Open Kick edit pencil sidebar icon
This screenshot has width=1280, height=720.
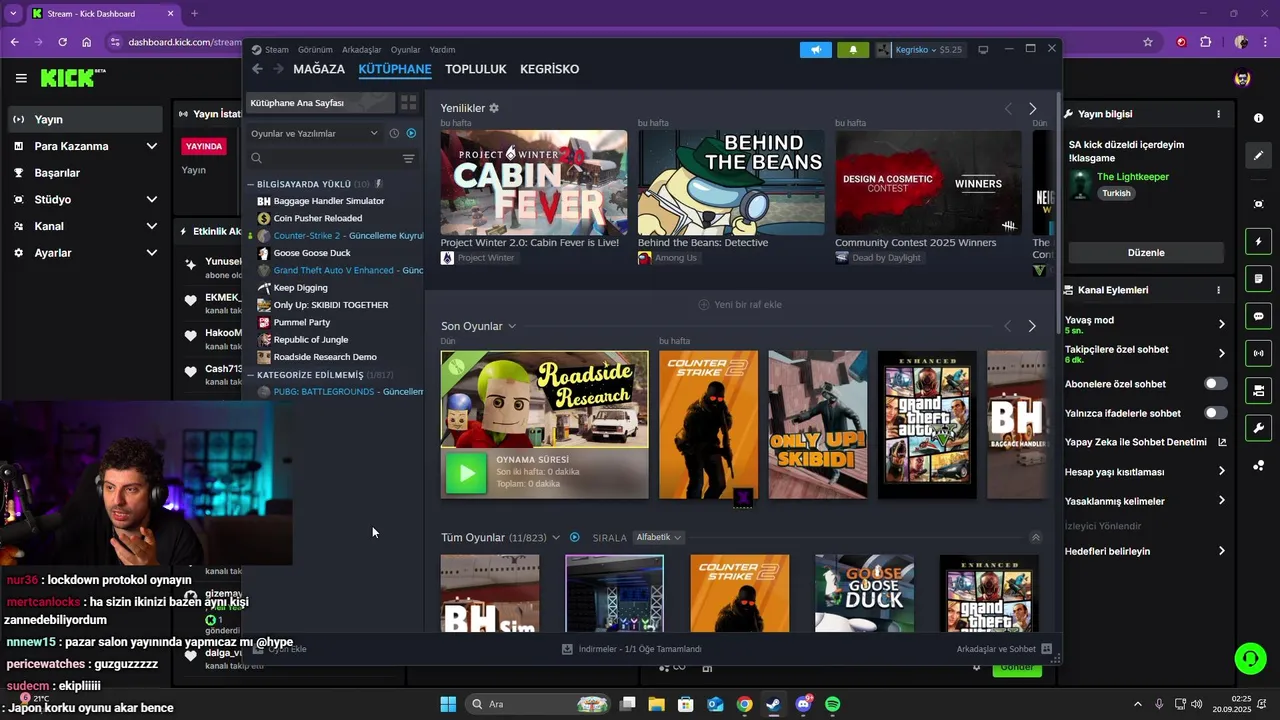[x=1258, y=155]
